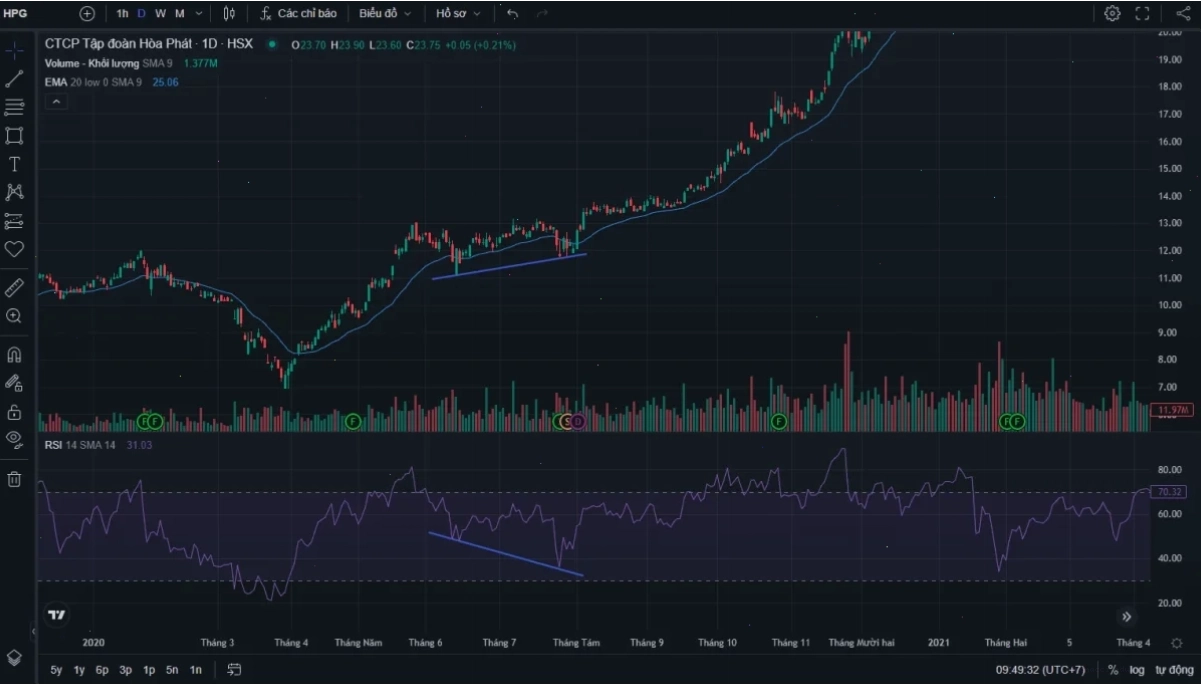Screen dimensions: 1201x686
Task: Set the date range to 5y
Action: pos(56,670)
